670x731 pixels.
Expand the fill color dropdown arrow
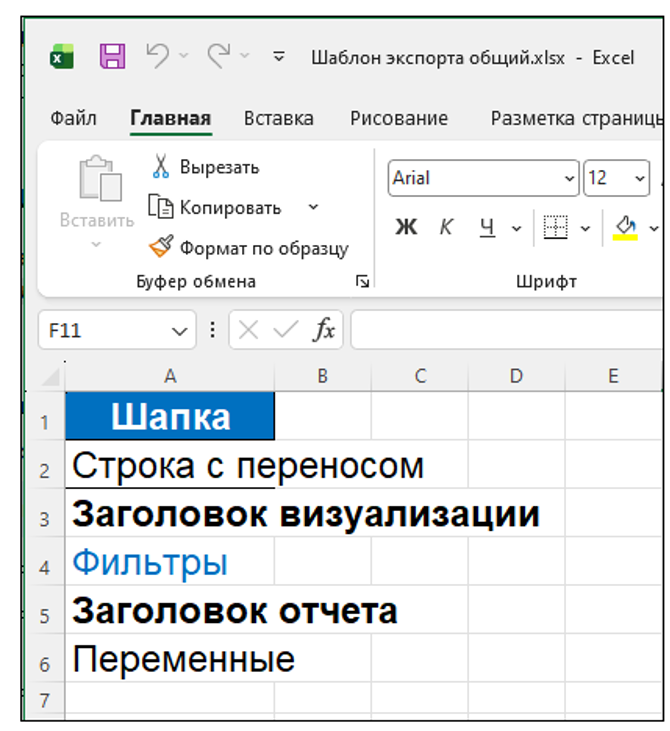654,228
